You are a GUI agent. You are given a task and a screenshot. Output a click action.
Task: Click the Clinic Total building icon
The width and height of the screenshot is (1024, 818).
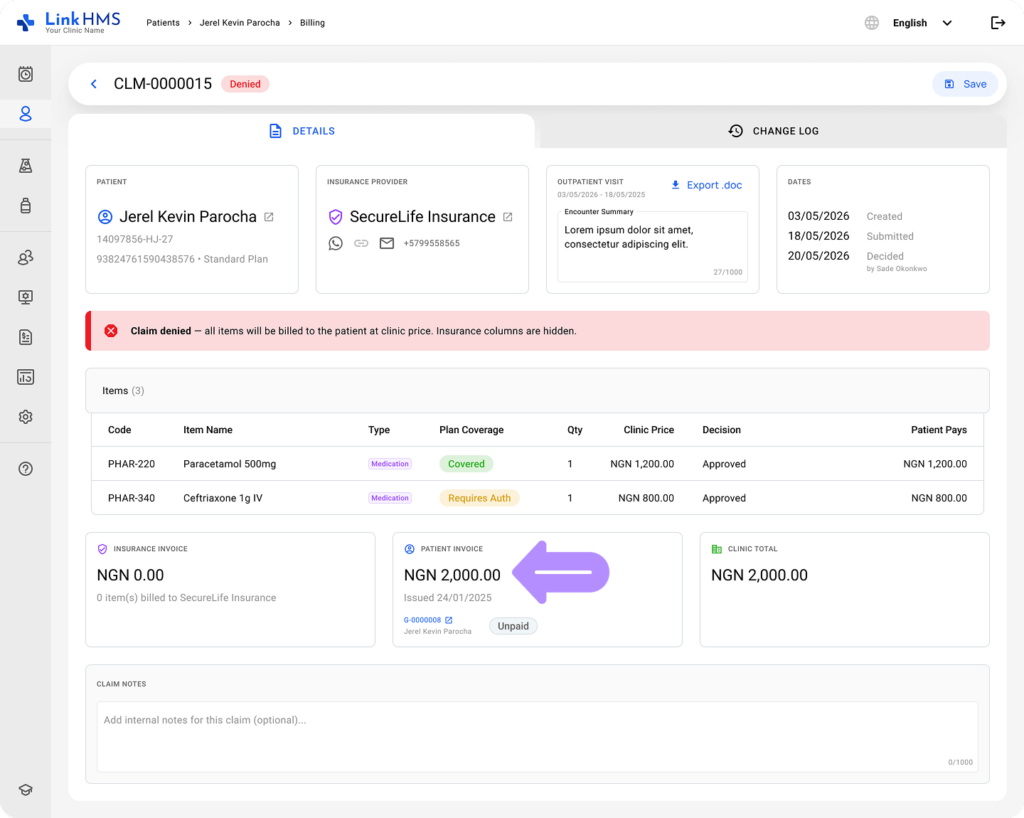pyautogui.click(x=716, y=549)
